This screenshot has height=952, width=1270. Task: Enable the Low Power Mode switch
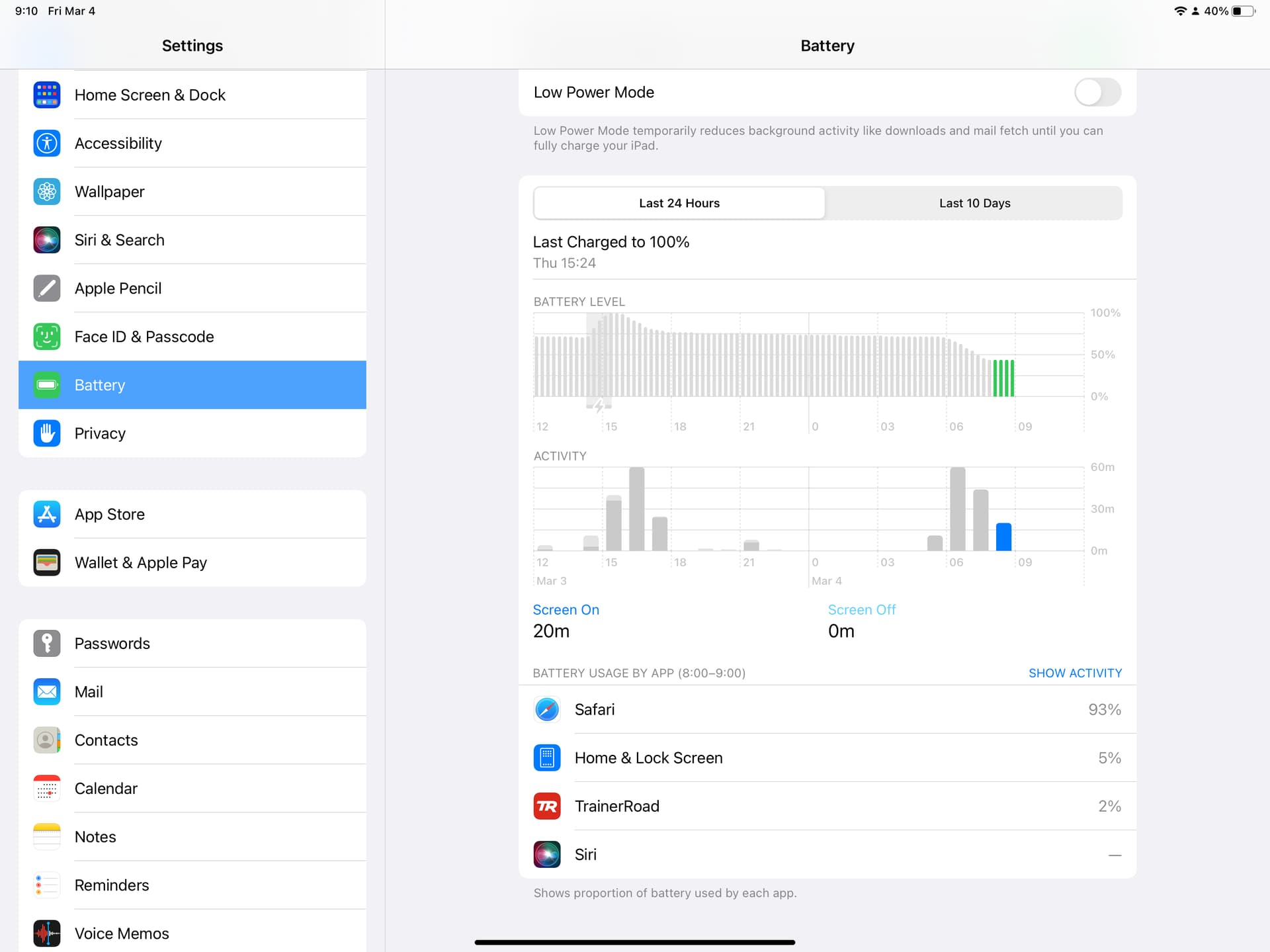click(1097, 92)
